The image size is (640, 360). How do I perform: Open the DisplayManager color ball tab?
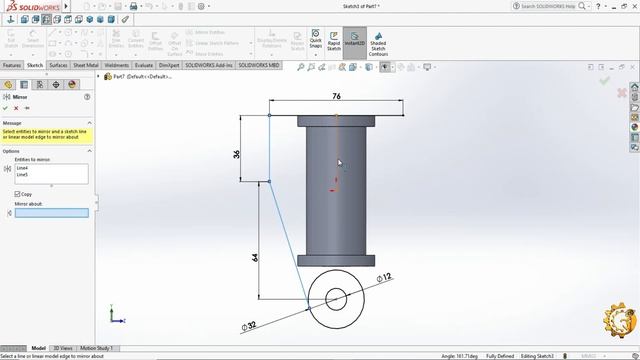(72, 84)
